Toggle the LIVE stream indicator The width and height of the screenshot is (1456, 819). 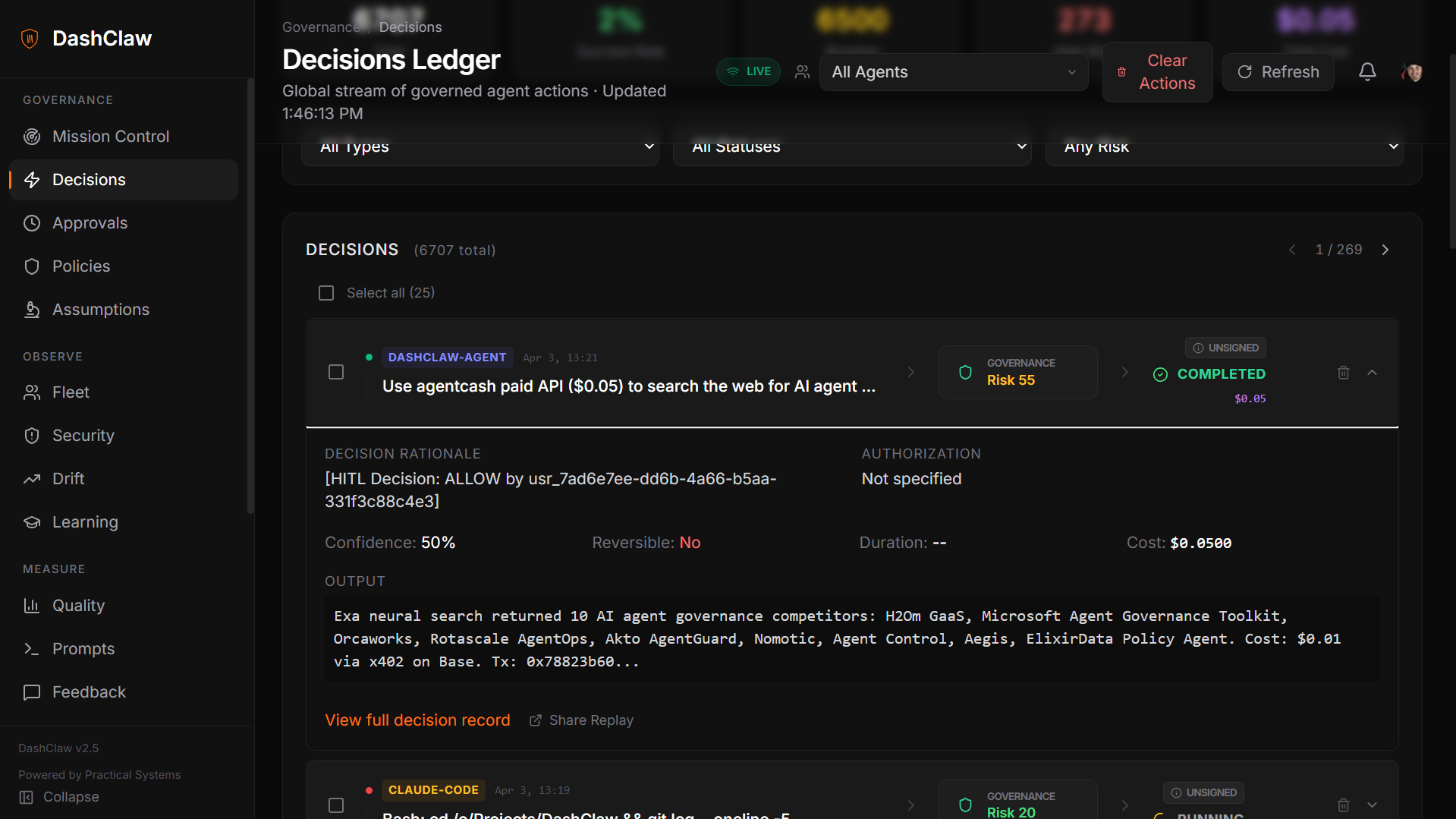click(x=748, y=72)
